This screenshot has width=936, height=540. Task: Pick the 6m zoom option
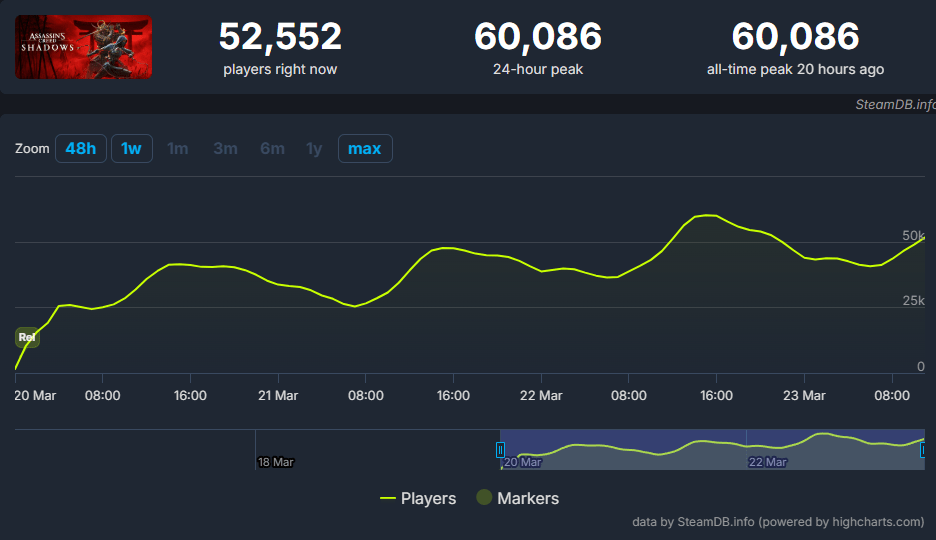(272, 148)
